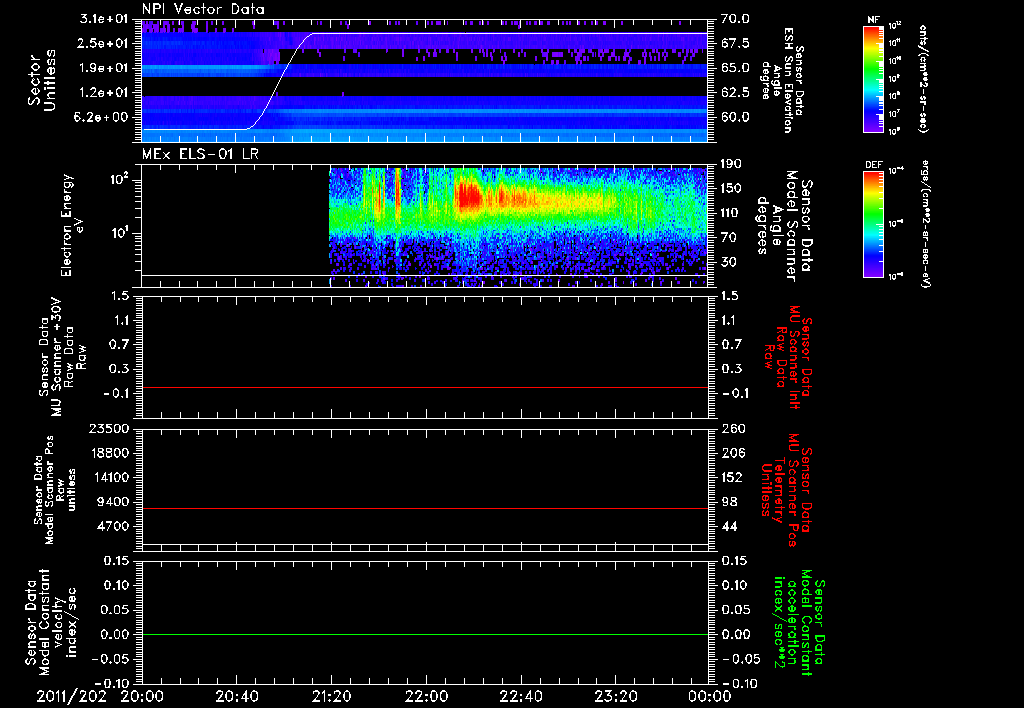Click the 4700 scanner position tick label

[114, 526]
